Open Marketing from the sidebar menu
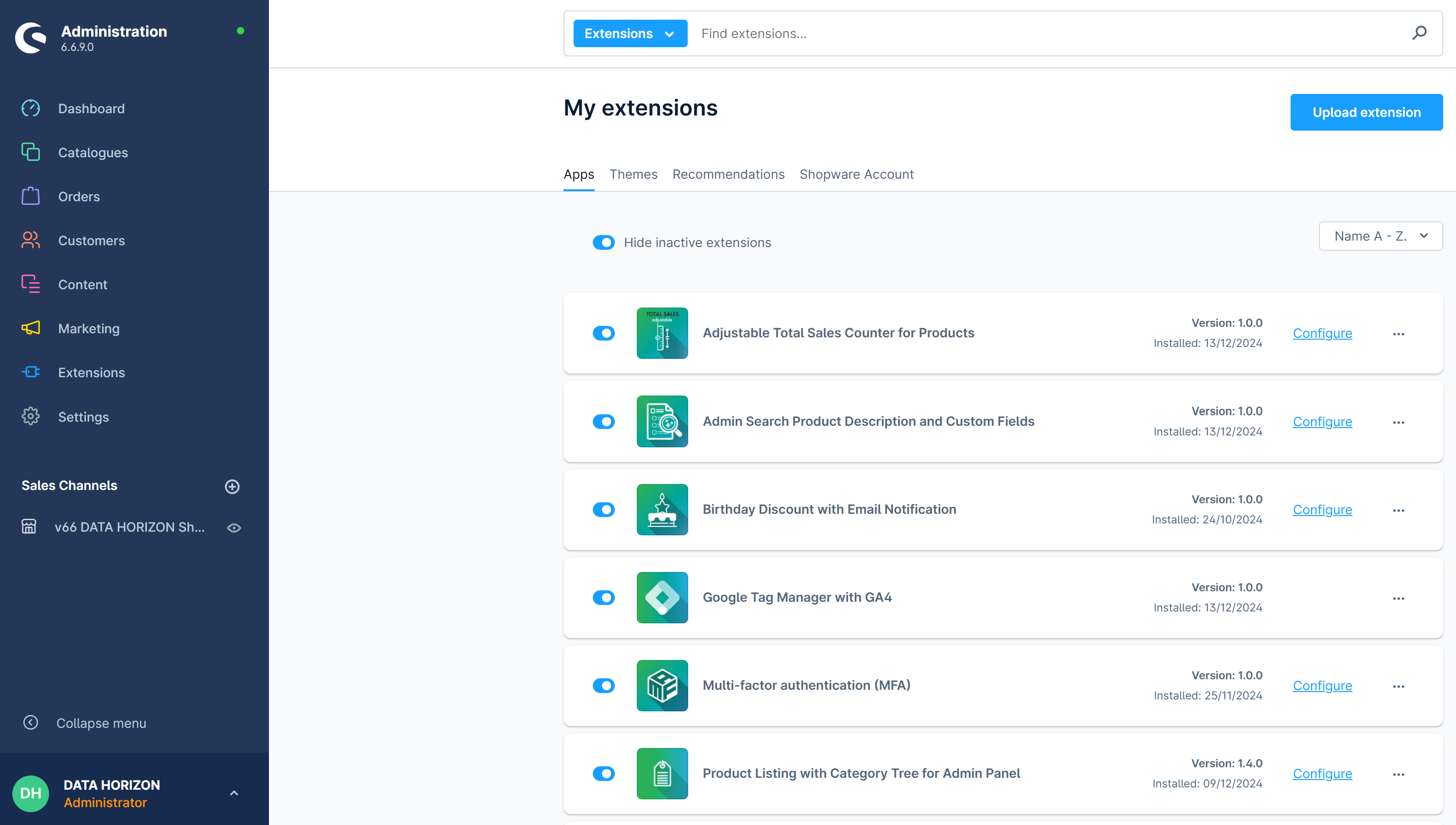1456x825 pixels. [89, 328]
